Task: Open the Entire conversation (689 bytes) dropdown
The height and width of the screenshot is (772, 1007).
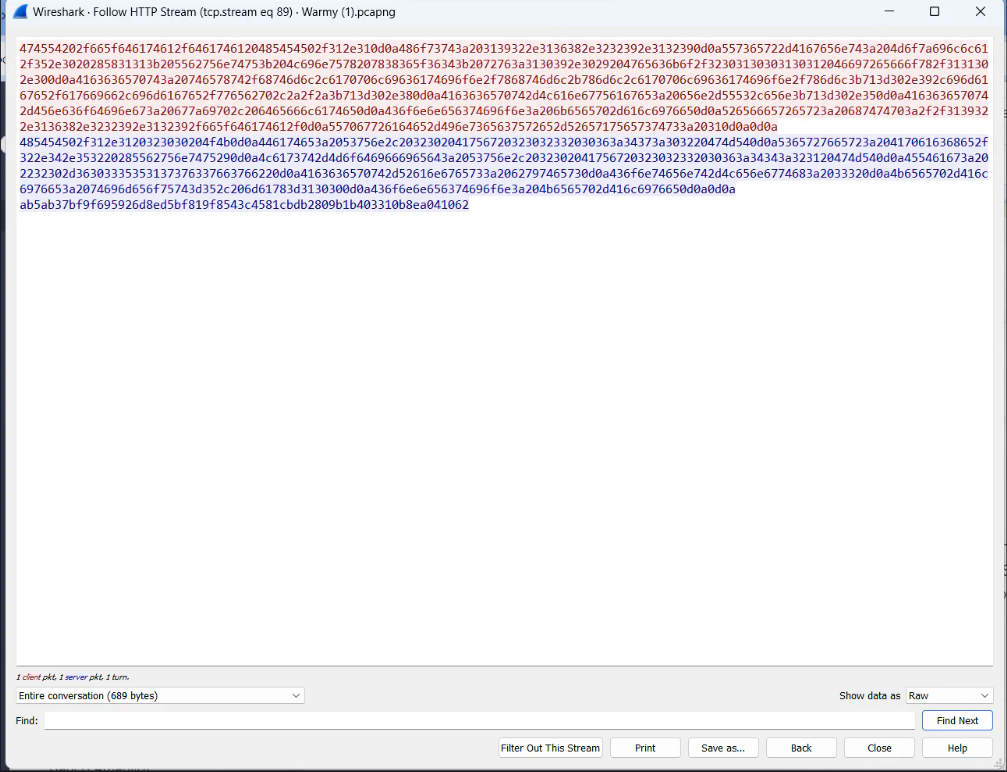Action: click(x=160, y=695)
